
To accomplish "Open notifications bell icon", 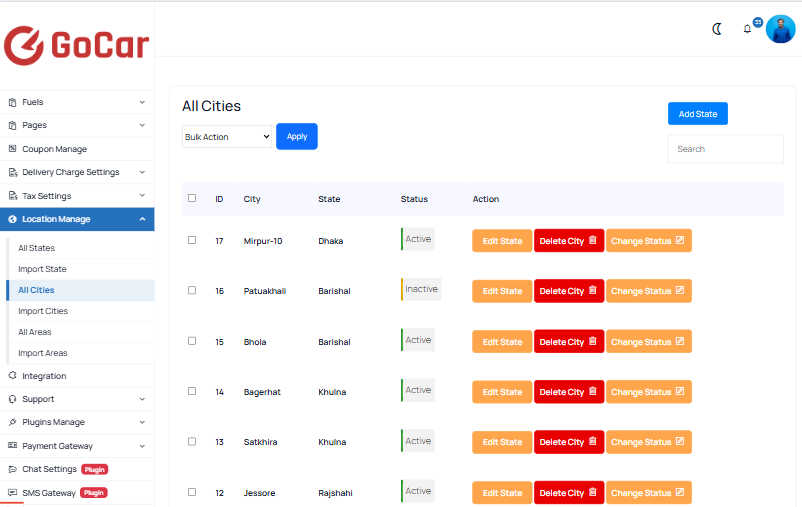I will (747, 29).
